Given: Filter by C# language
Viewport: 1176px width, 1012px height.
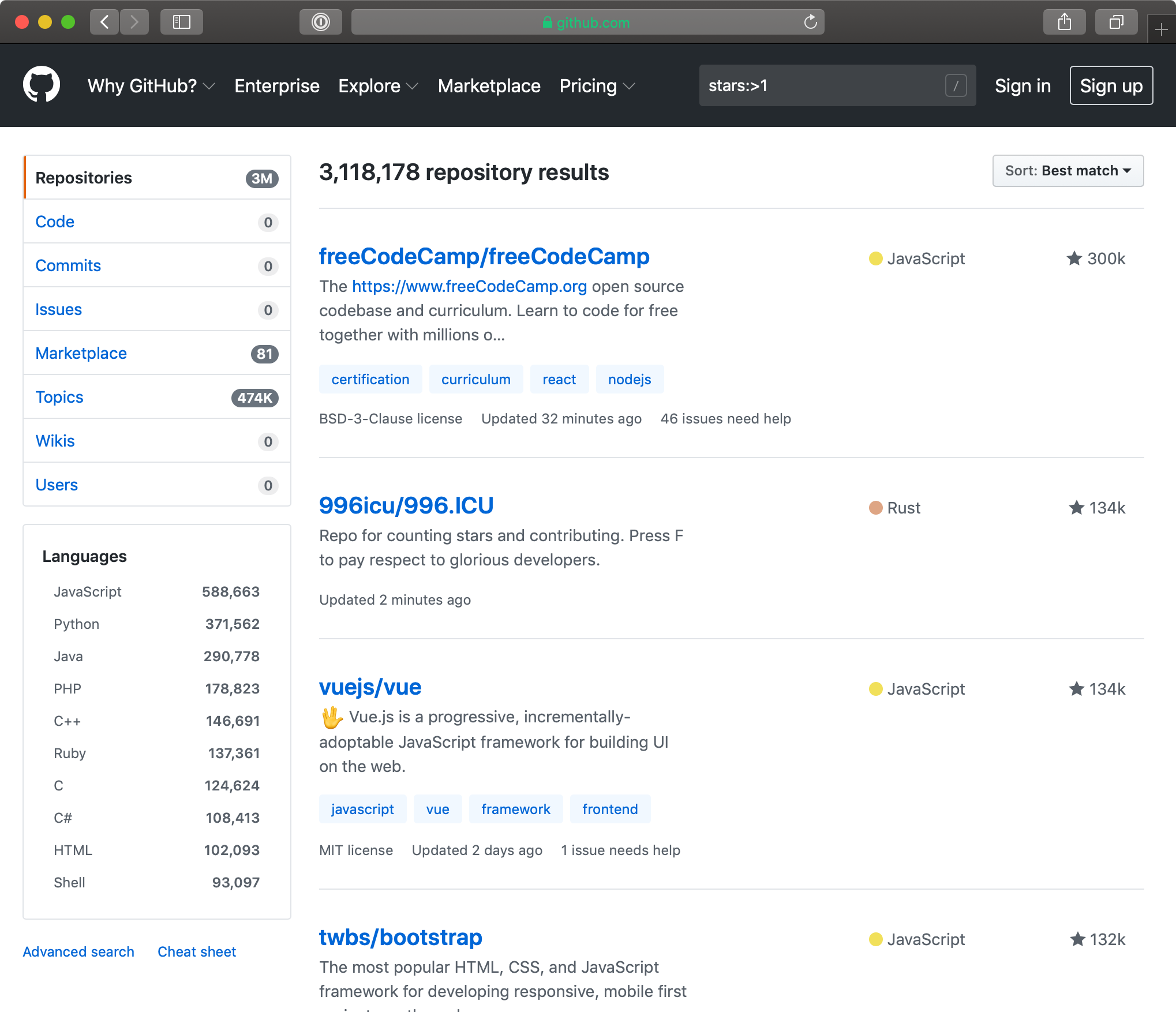Looking at the screenshot, I should click(x=157, y=818).
